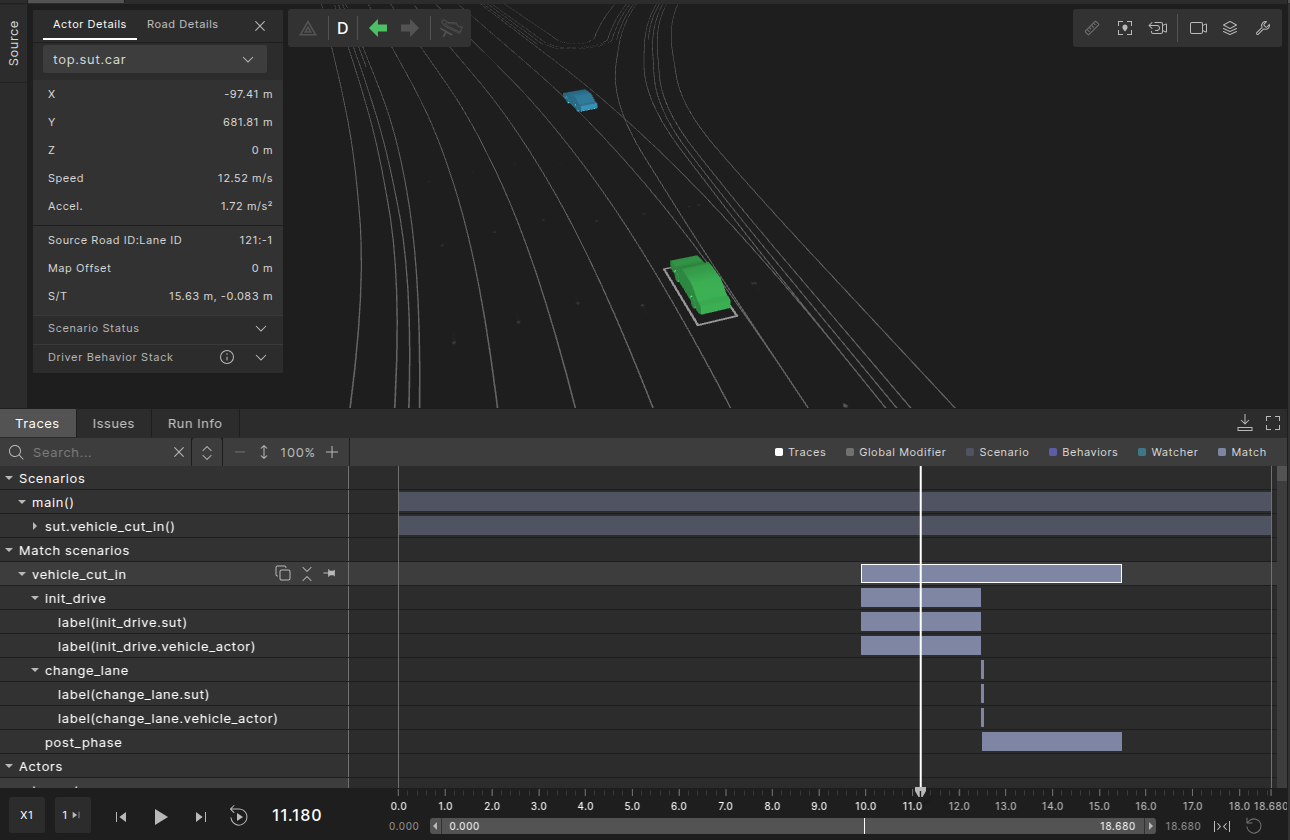The image size is (1290, 840).
Task: Expand the sut.vehicle_cut_in() tree node
Action: 35,526
